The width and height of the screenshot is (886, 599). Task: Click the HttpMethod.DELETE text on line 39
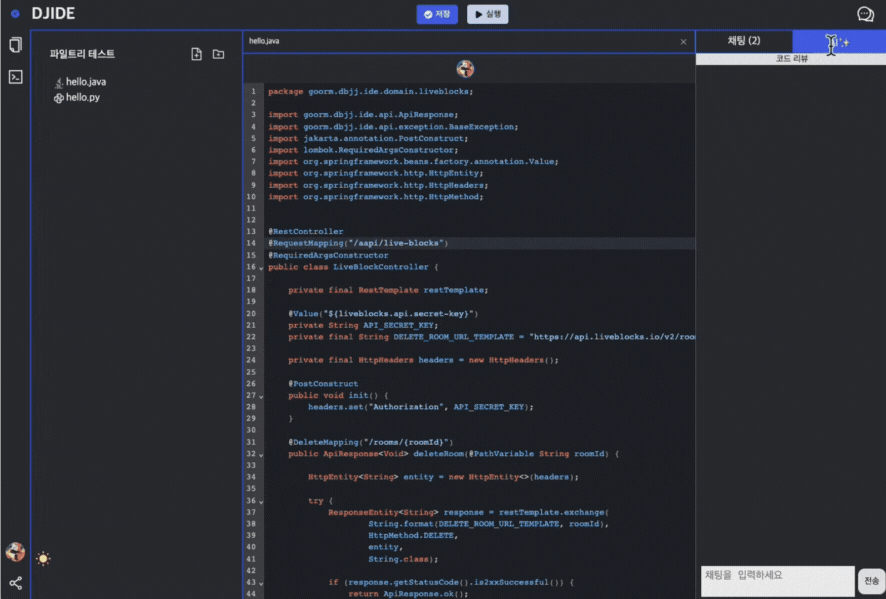pyautogui.click(x=413, y=535)
